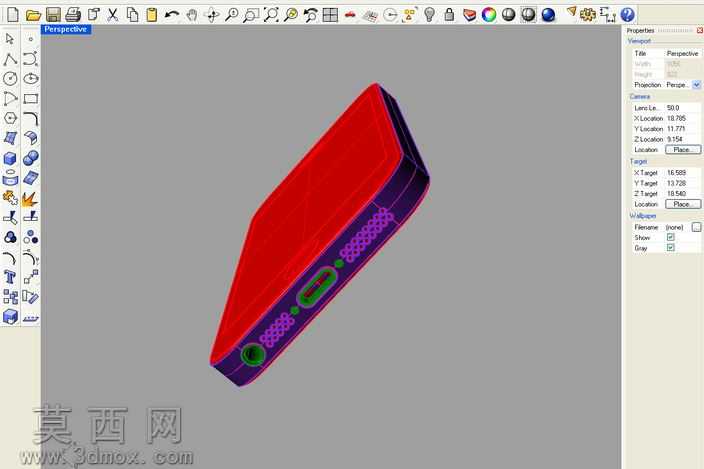Edit the Lens Length value 50.0
This screenshot has height=469, width=704.
(x=682, y=108)
